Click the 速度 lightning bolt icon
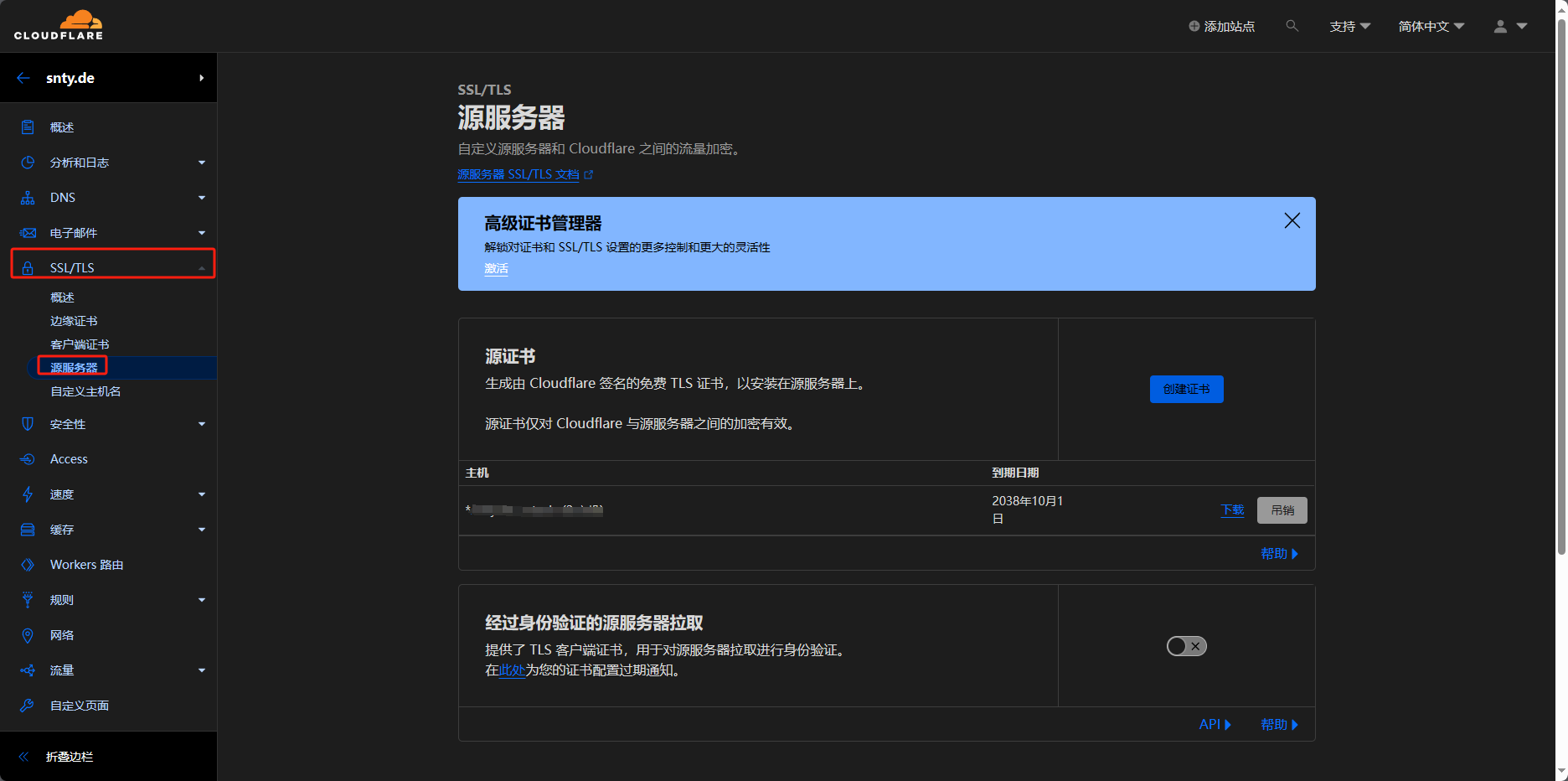Screen dimensions: 1568x781 [28, 494]
